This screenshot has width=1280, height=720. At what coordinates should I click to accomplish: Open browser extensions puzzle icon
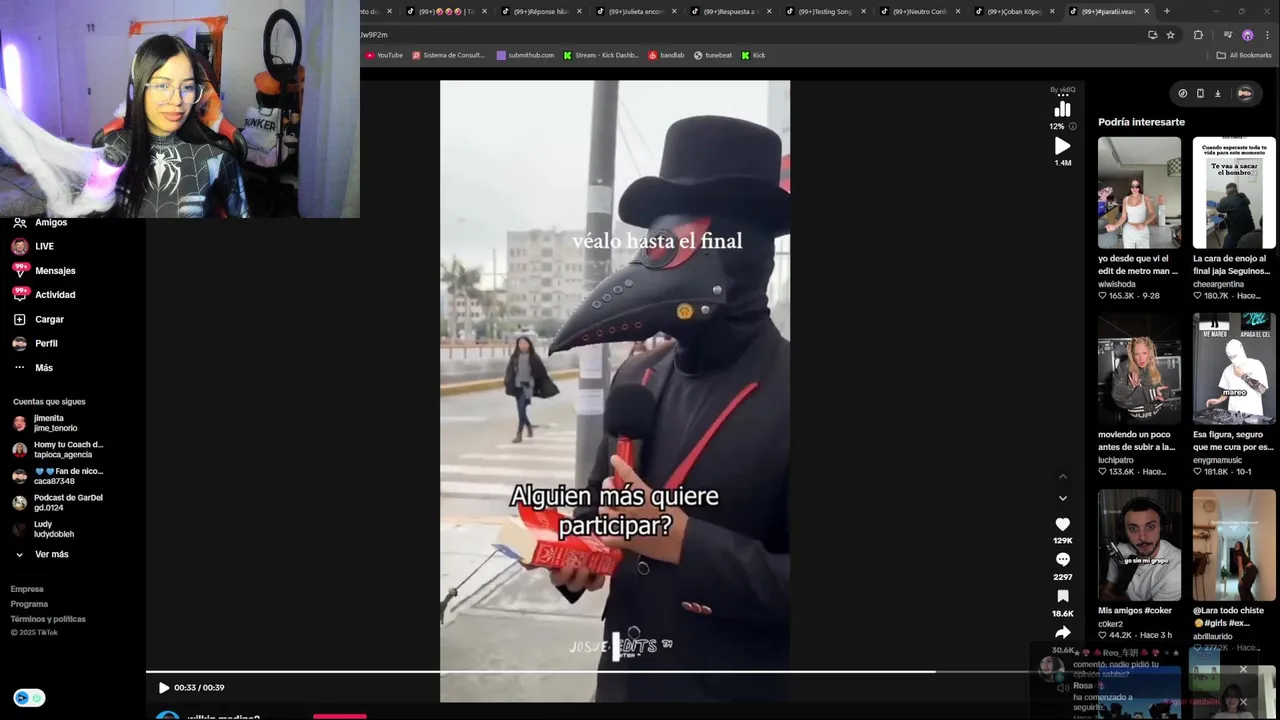1198,35
